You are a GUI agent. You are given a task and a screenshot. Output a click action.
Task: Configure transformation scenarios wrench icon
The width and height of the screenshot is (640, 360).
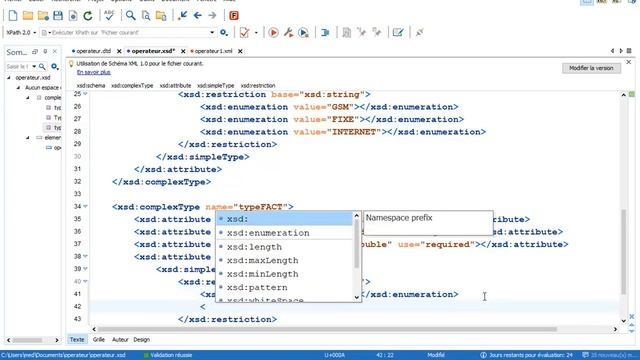point(289,33)
